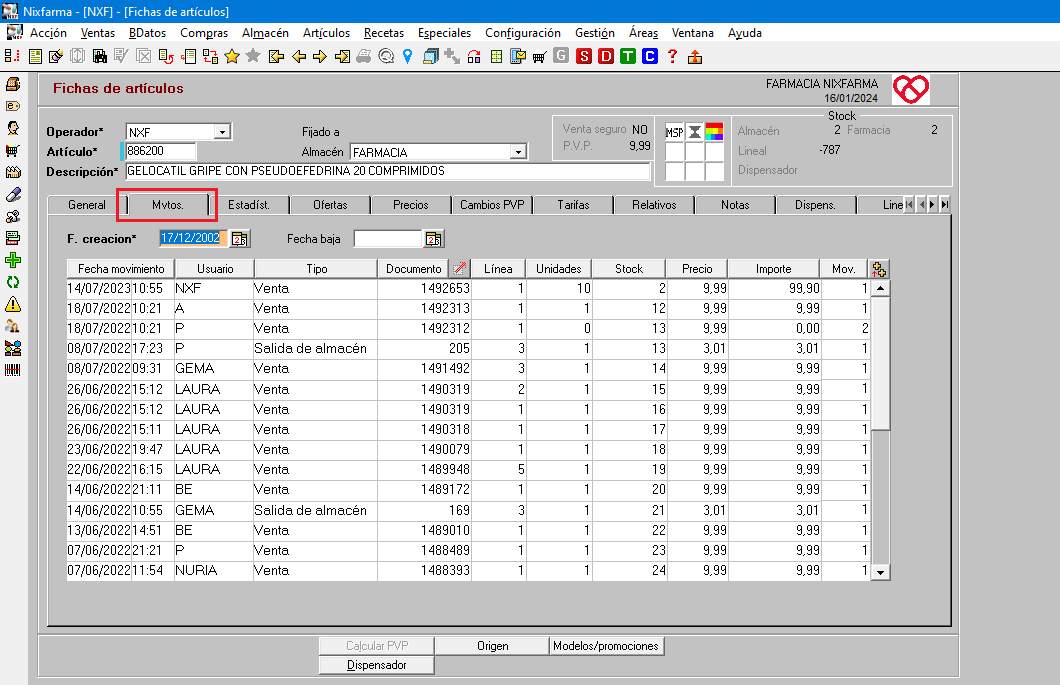Click the hourglass sigma indicator icon
The height and width of the screenshot is (685, 1060).
pos(694,132)
